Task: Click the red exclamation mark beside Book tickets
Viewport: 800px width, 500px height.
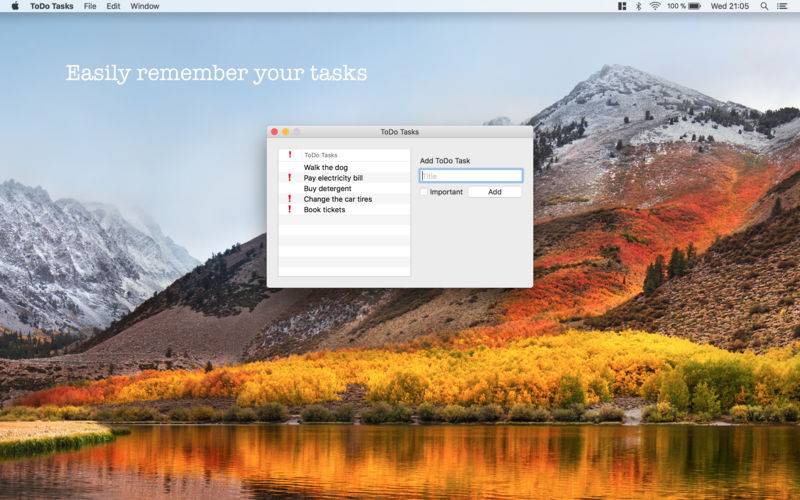Action: 289,210
